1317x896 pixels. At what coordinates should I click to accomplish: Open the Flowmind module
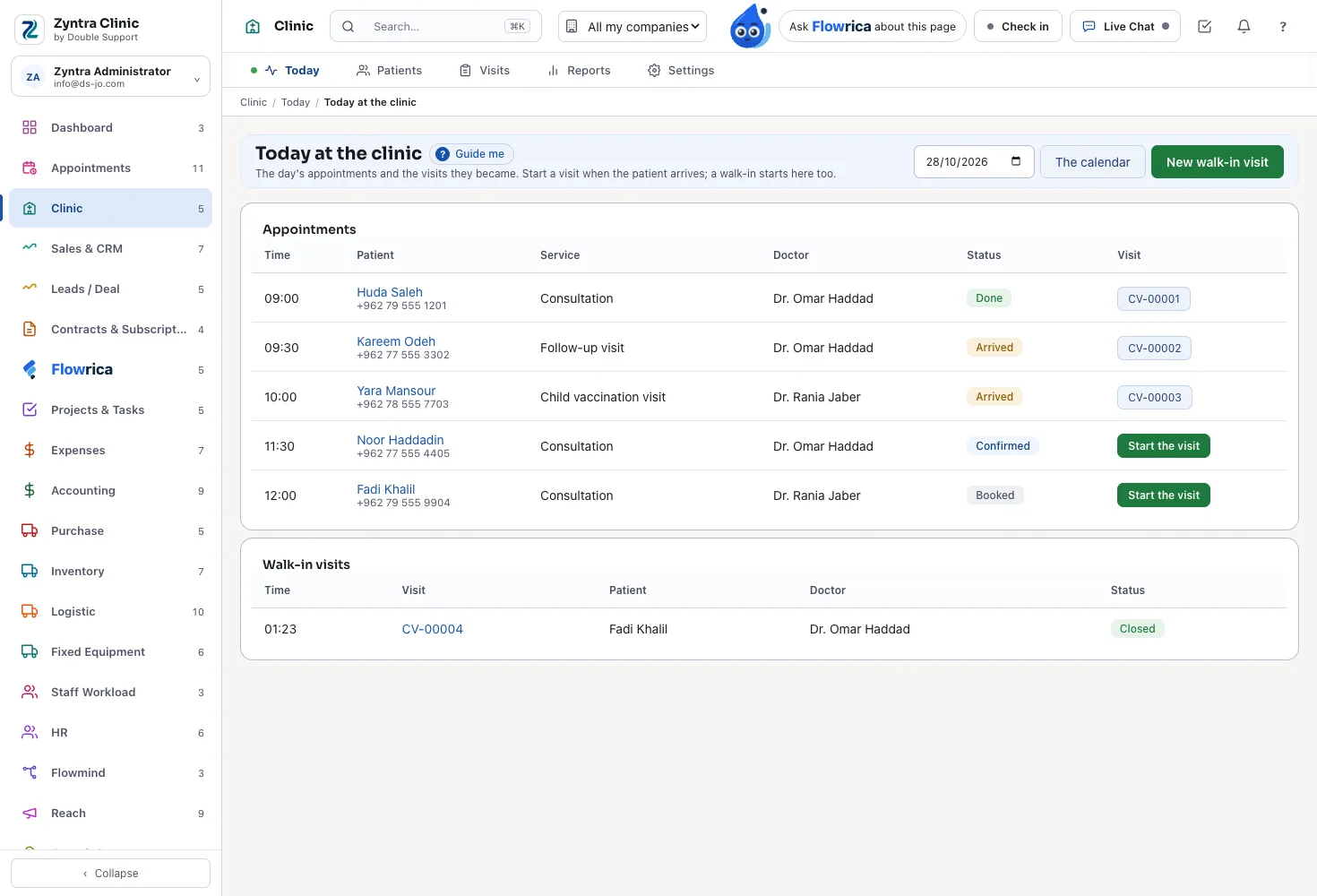[111, 773]
